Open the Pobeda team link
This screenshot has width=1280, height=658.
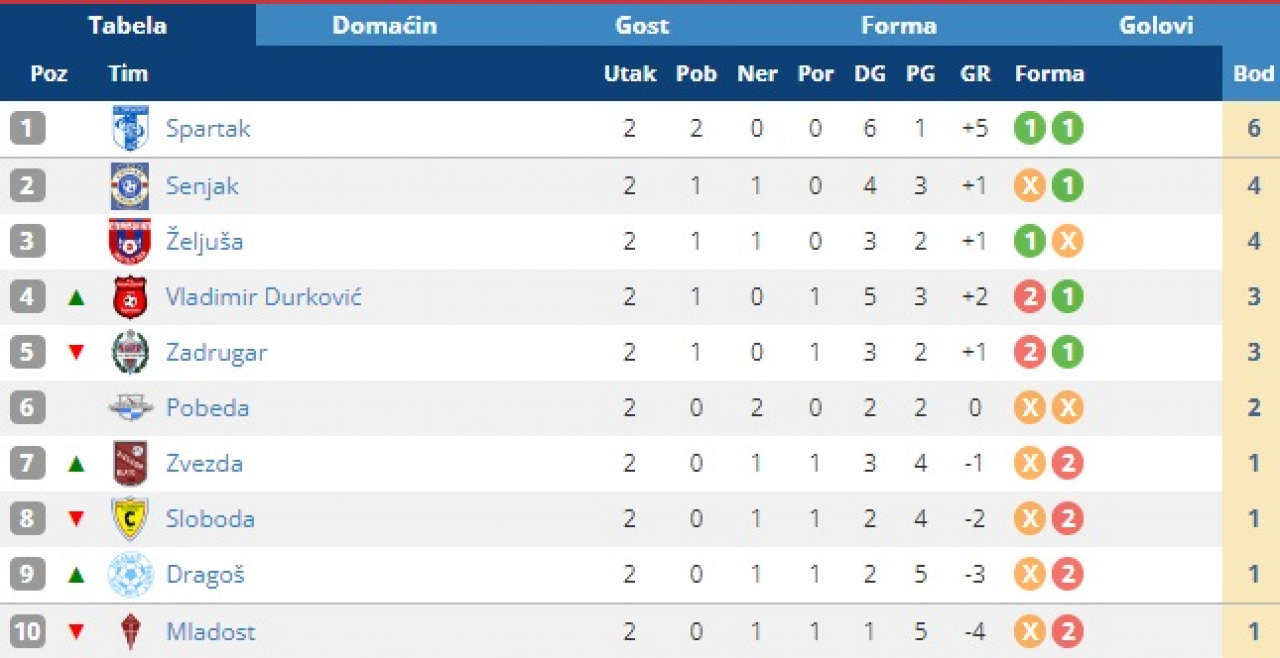207,408
